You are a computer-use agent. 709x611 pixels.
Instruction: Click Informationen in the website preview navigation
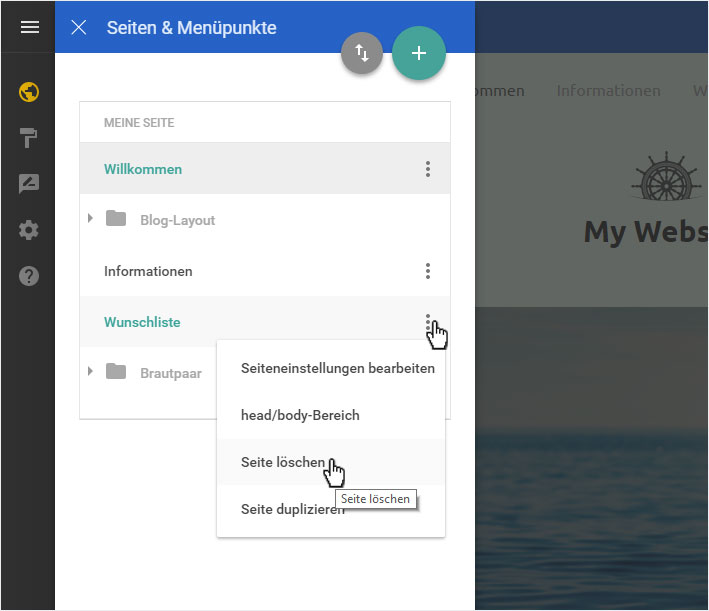coord(608,90)
